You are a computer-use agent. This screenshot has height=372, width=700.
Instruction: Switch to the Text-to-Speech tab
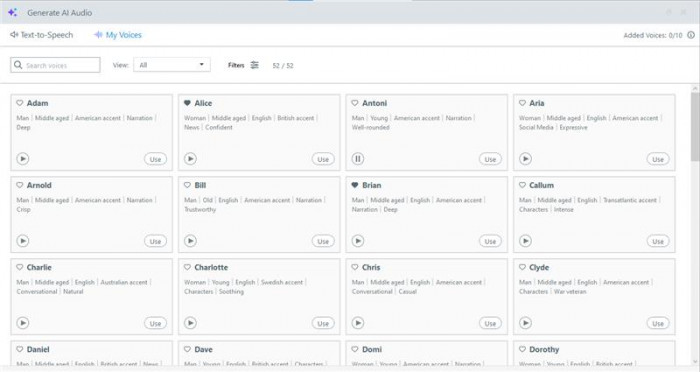tap(42, 35)
